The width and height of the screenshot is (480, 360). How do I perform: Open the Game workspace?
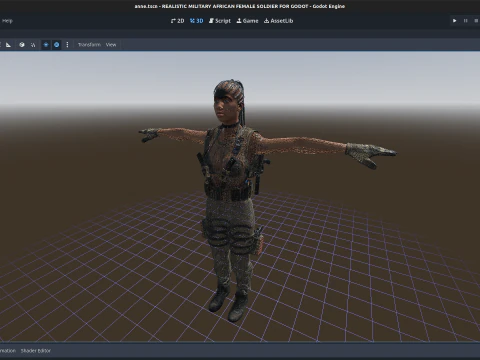point(247,21)
